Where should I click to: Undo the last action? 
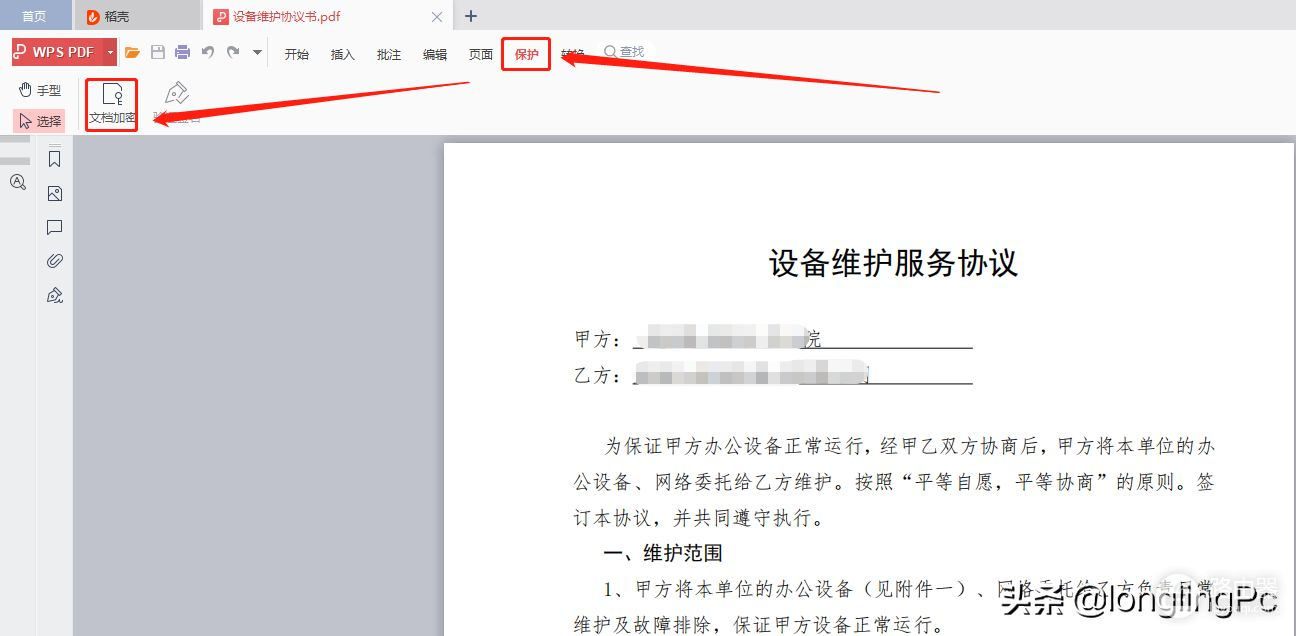pos(208,53)
